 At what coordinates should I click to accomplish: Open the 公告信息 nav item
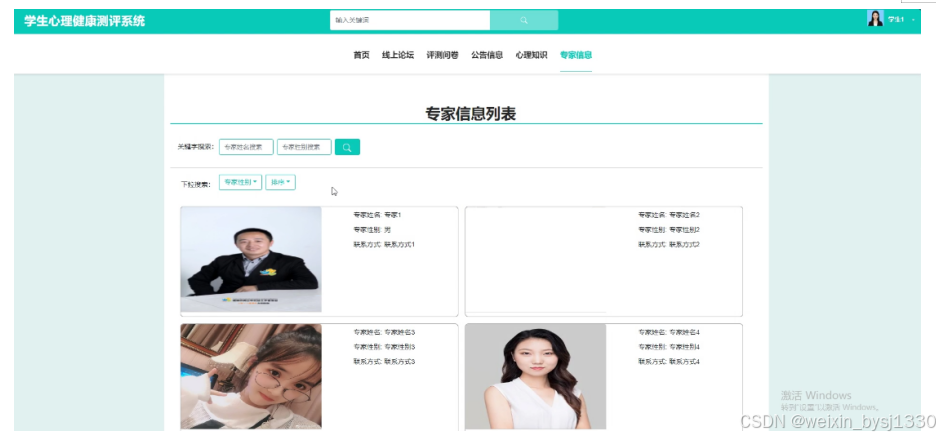pyautogui.click(x=487, y=55)
